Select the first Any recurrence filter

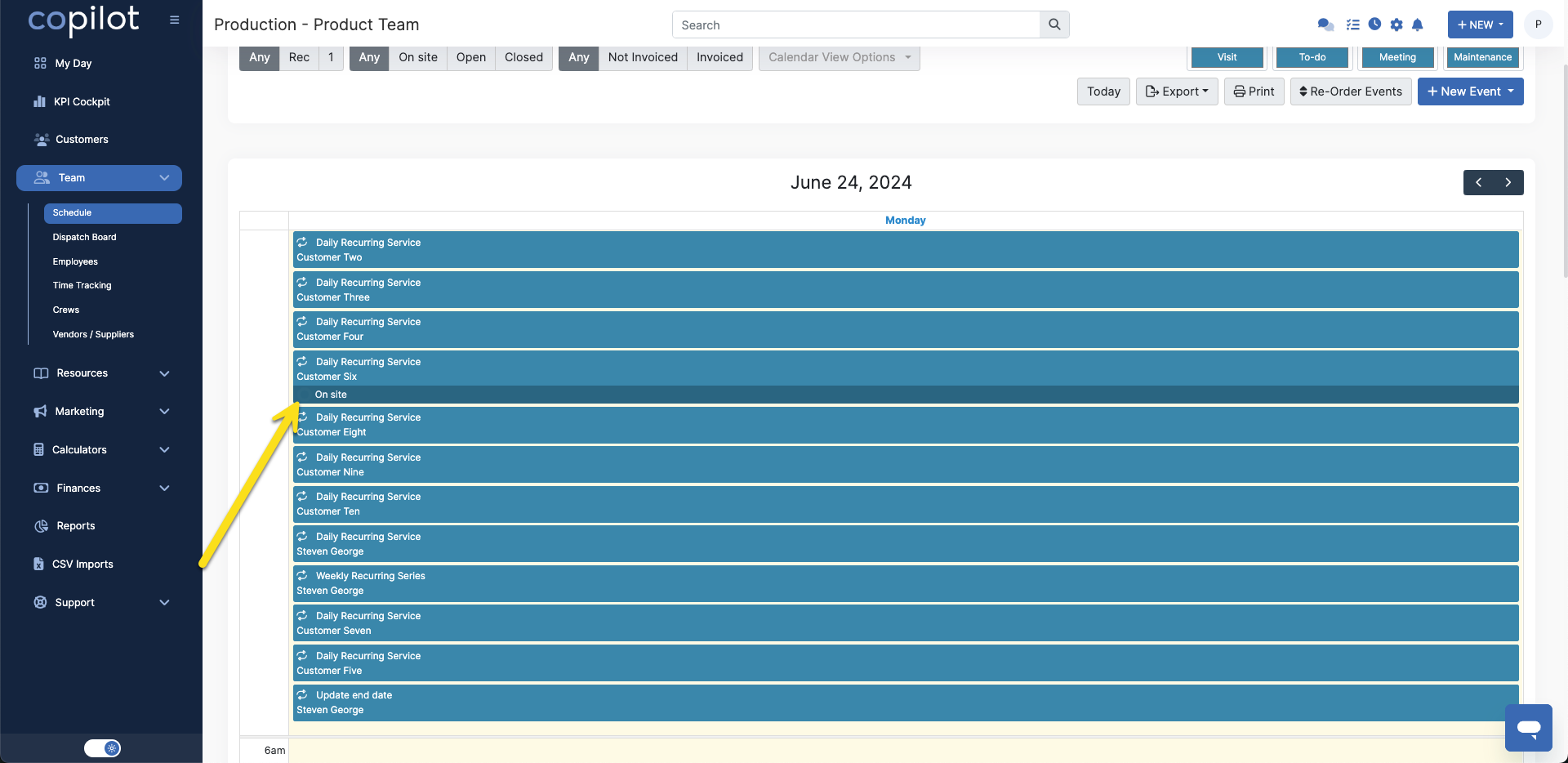[259, 57]
